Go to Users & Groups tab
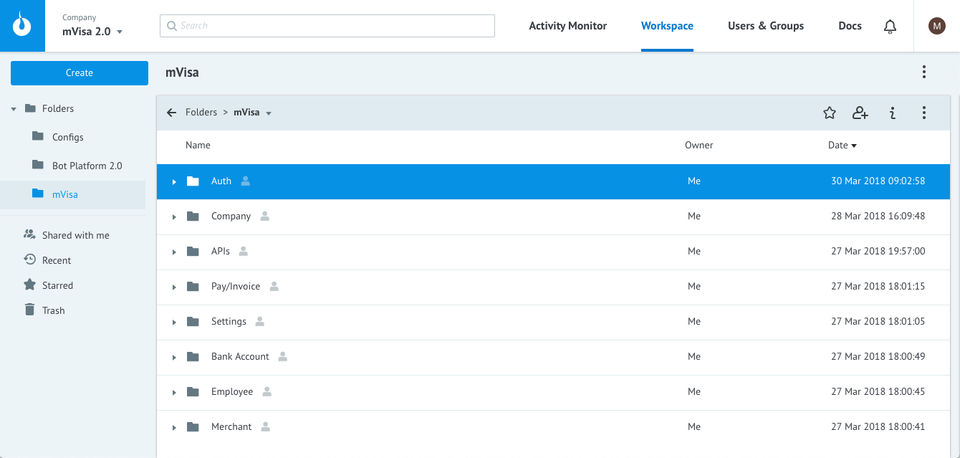This screenshot has width=960, height=458. click(765, 26)
